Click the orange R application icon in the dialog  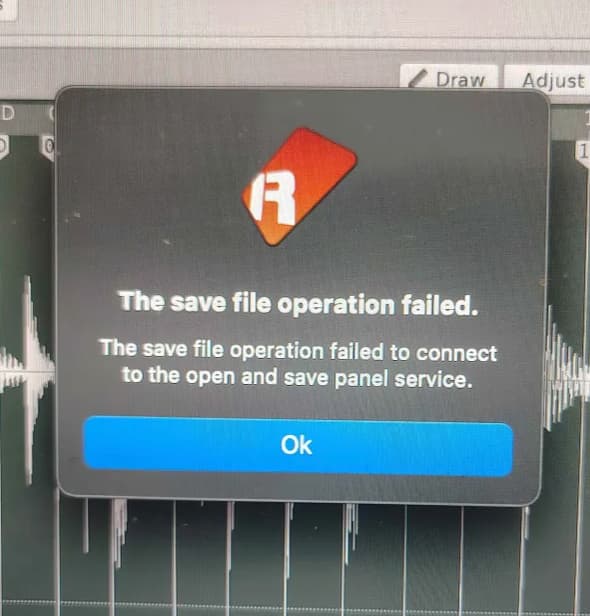pos(299,187)
